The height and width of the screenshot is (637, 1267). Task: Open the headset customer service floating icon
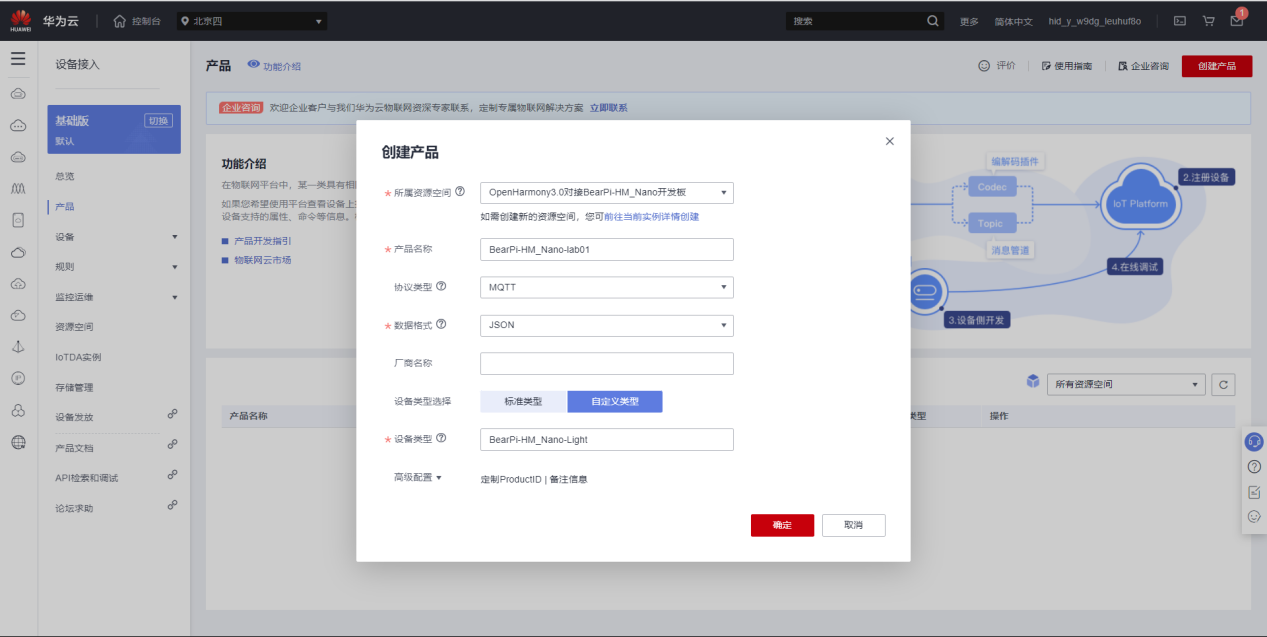(x=1254, y=441)
